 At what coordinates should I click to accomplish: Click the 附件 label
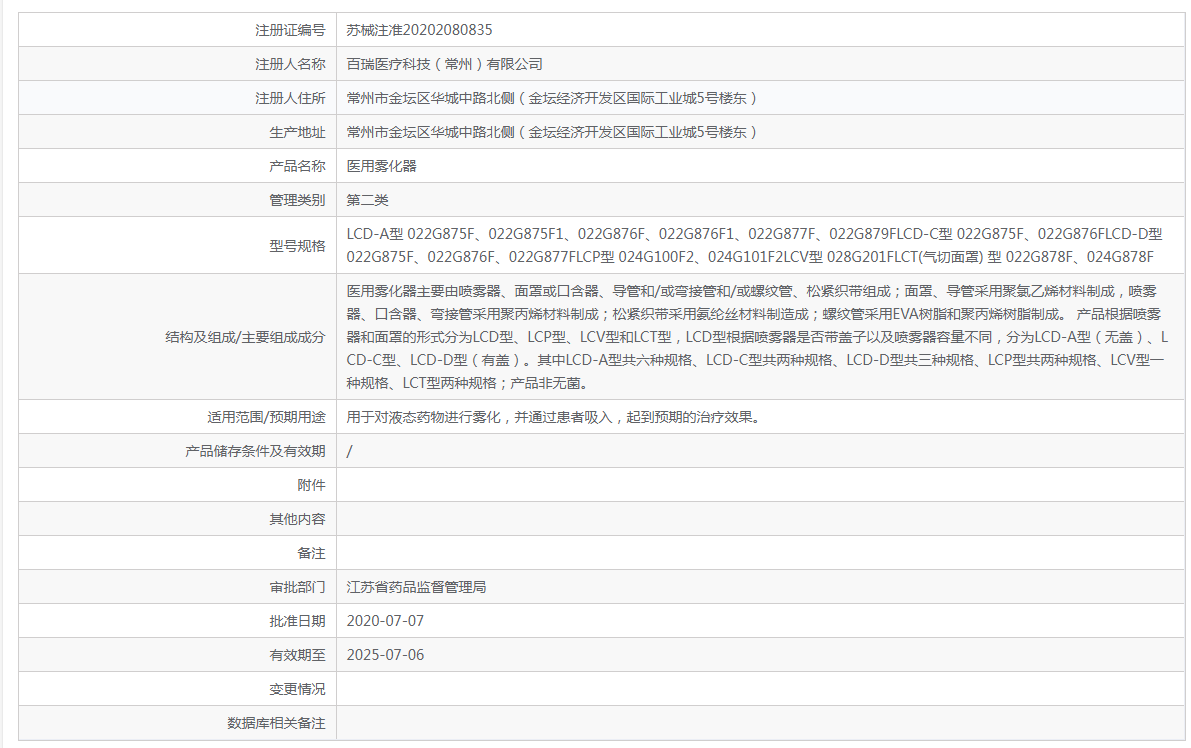coord(311,485)
